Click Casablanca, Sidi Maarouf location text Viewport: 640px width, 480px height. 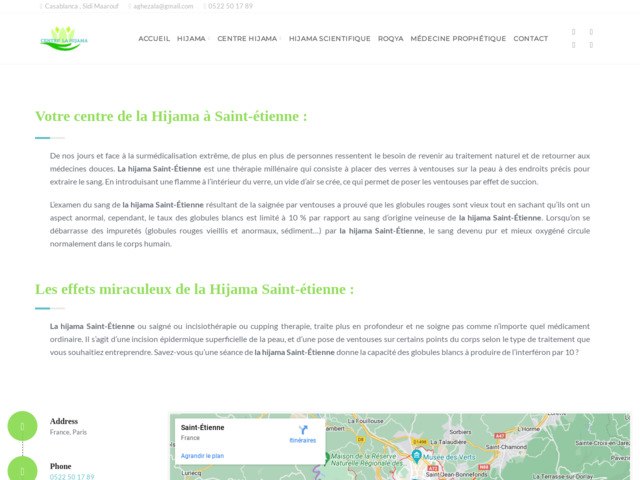tap(82, 6)
